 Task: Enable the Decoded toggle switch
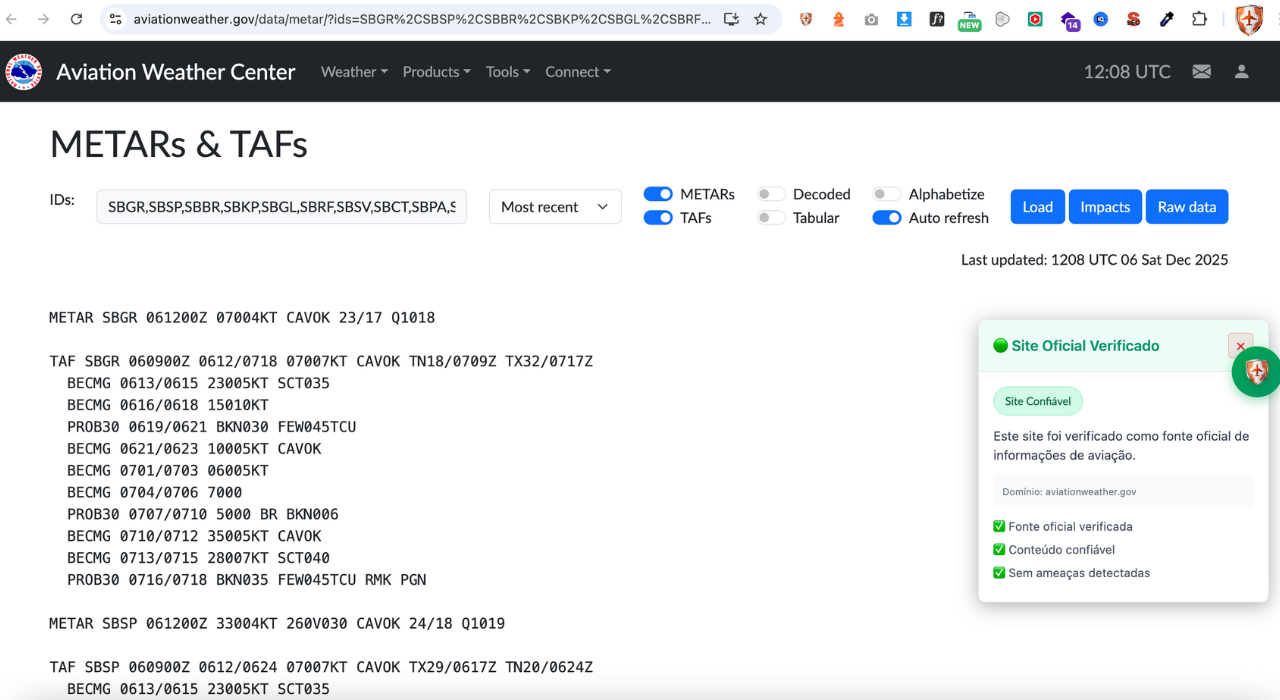(771, 194)
